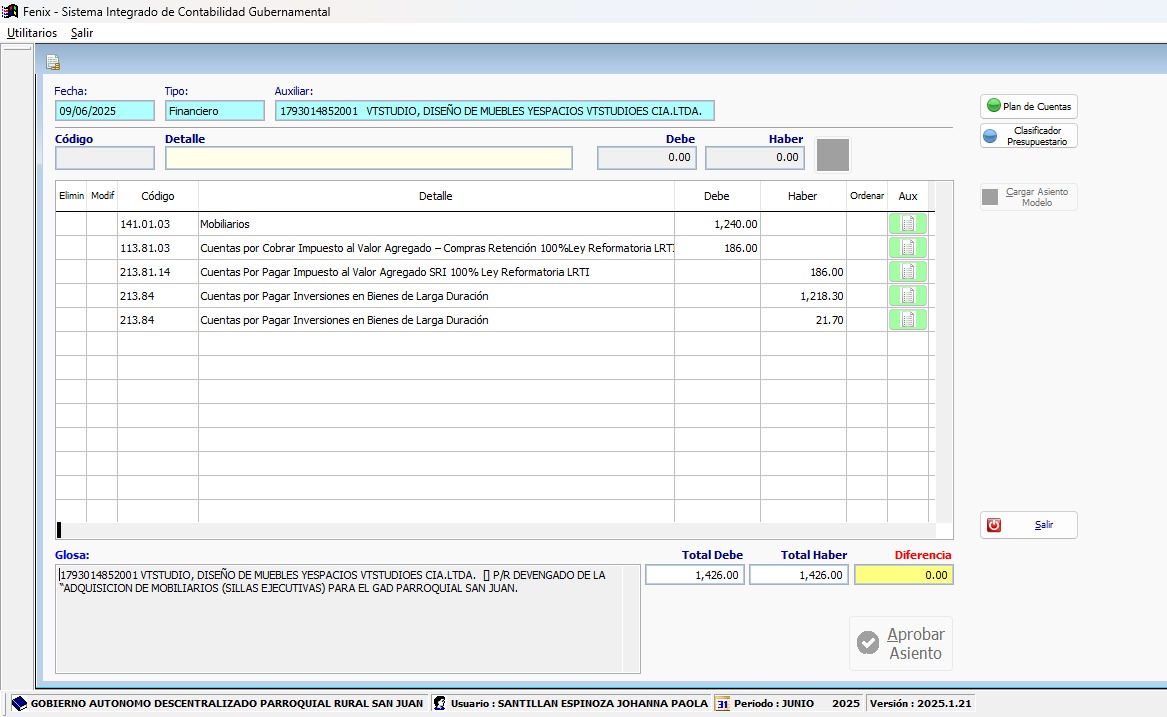The width and height of the screenshot is (1167, 717).
Task: Click the yellow Diferencia total box
Action: (x=904, y=575)
